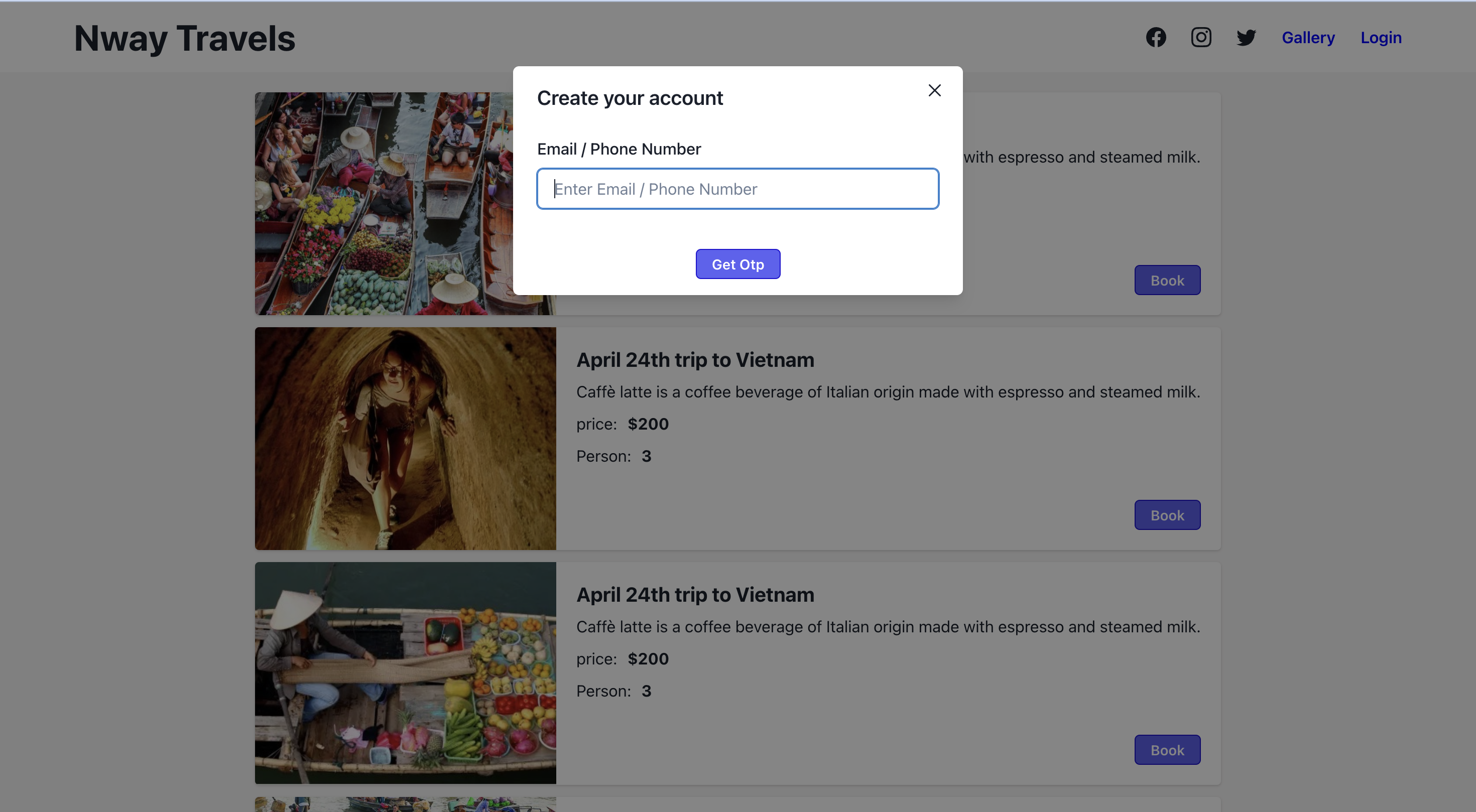Click the second April 24th trip title
The height and width of the screenshot is (812, 1476).
(x=694, y=360)
